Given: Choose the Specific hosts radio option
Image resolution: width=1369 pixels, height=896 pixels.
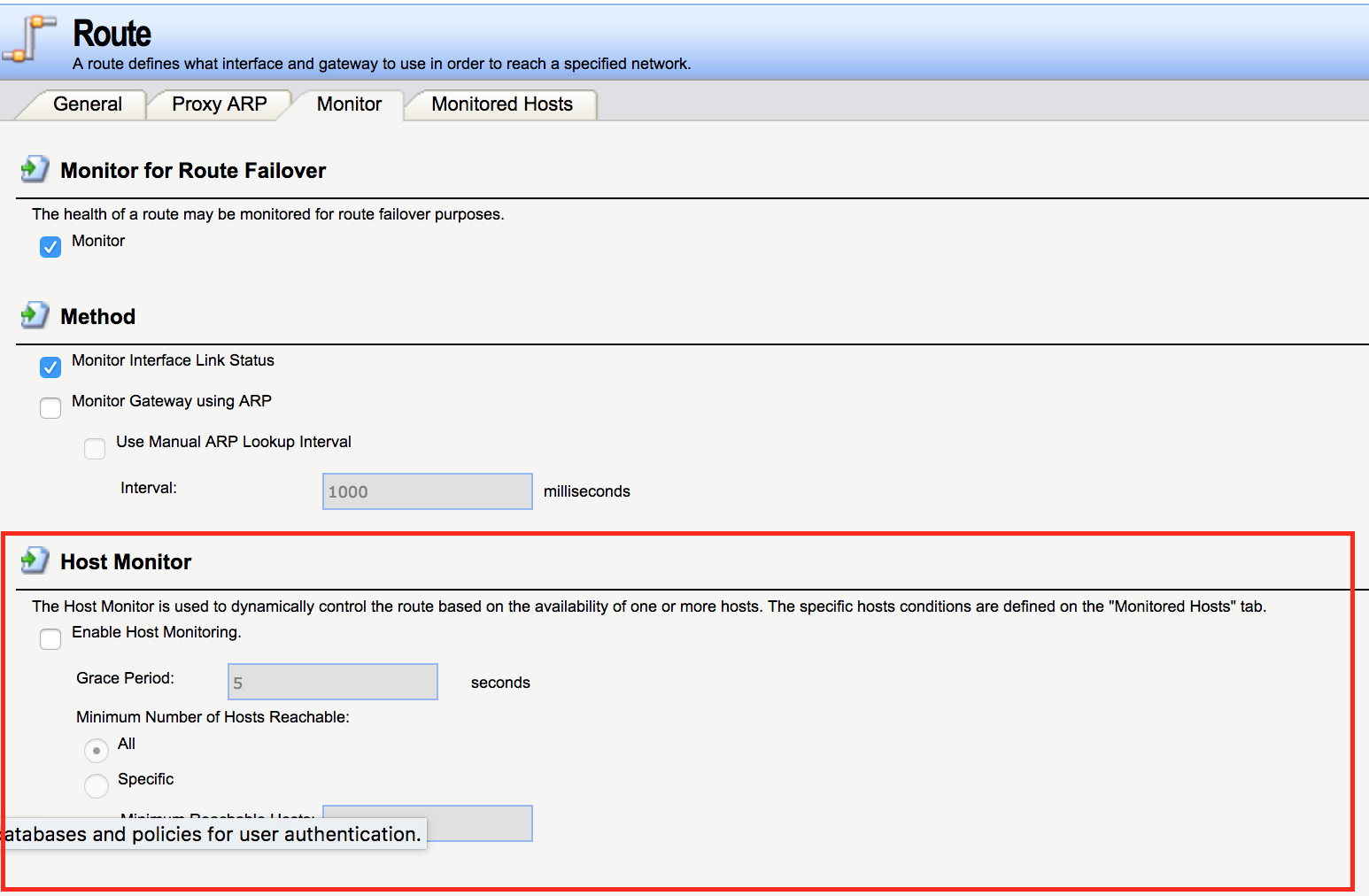Looking at the screenshot, I should click(97, 785).
